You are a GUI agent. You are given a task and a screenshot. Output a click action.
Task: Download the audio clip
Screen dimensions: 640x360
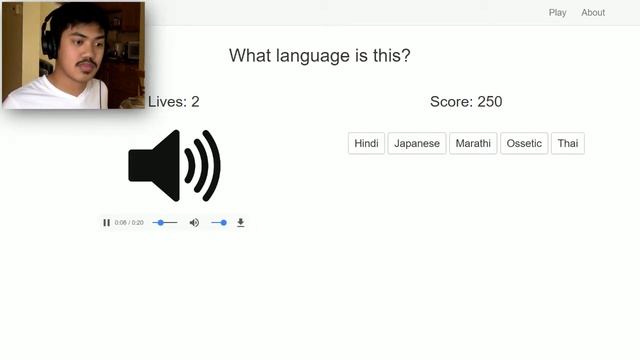(241, 223)
